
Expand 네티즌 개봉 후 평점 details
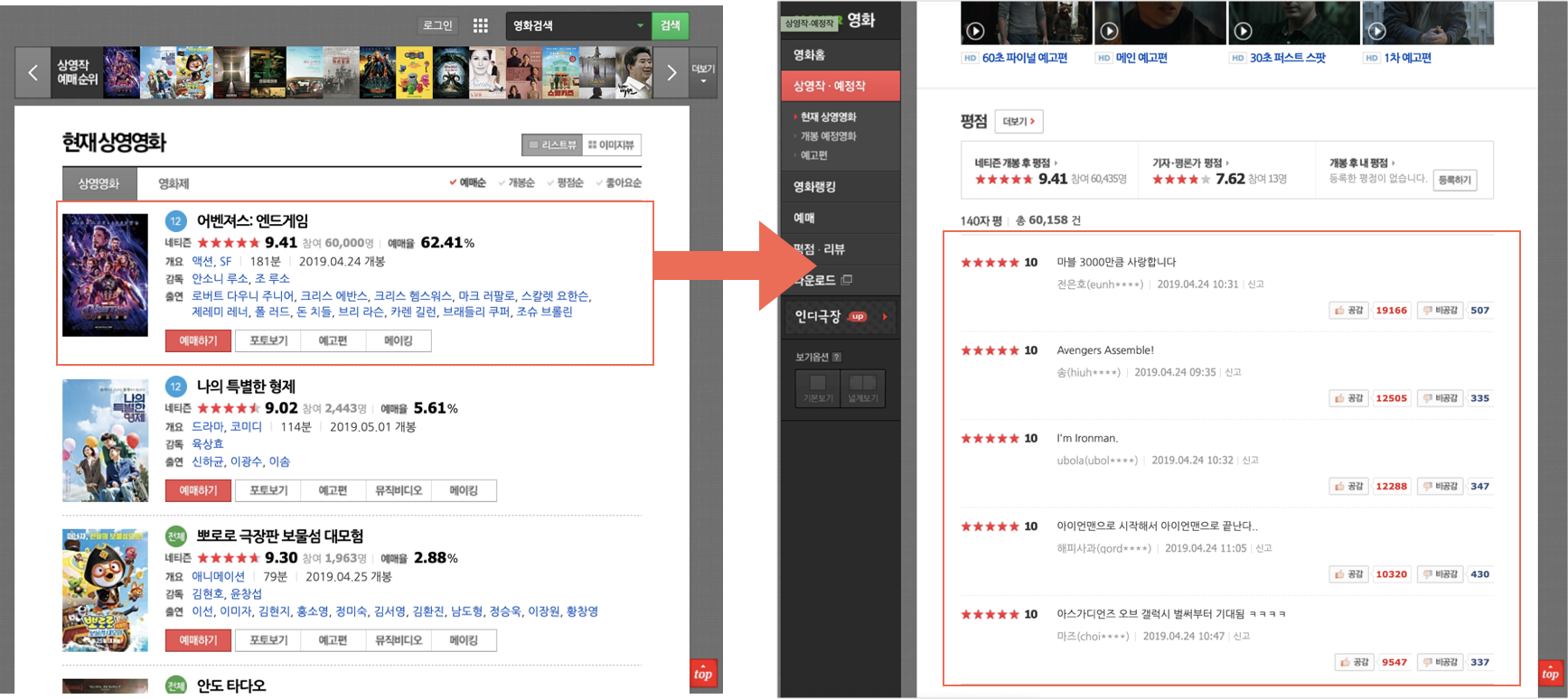pyautogui.click(x=1016, y=163)
